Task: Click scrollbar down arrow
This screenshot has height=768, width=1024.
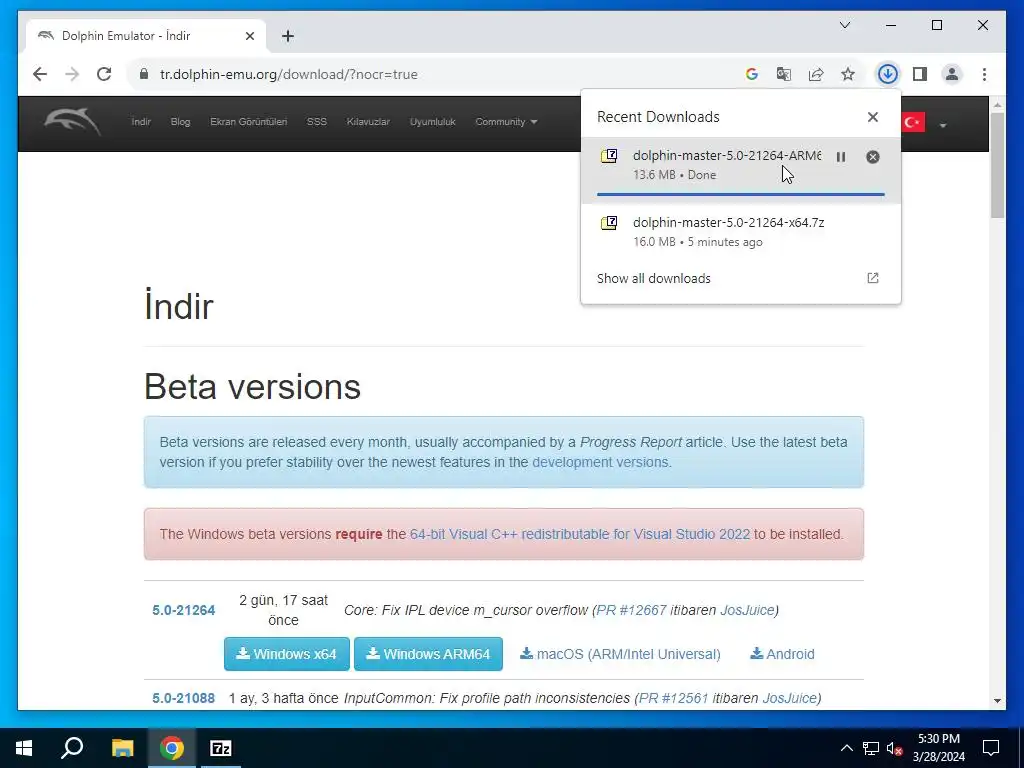Action: click(x=997, y=701)
